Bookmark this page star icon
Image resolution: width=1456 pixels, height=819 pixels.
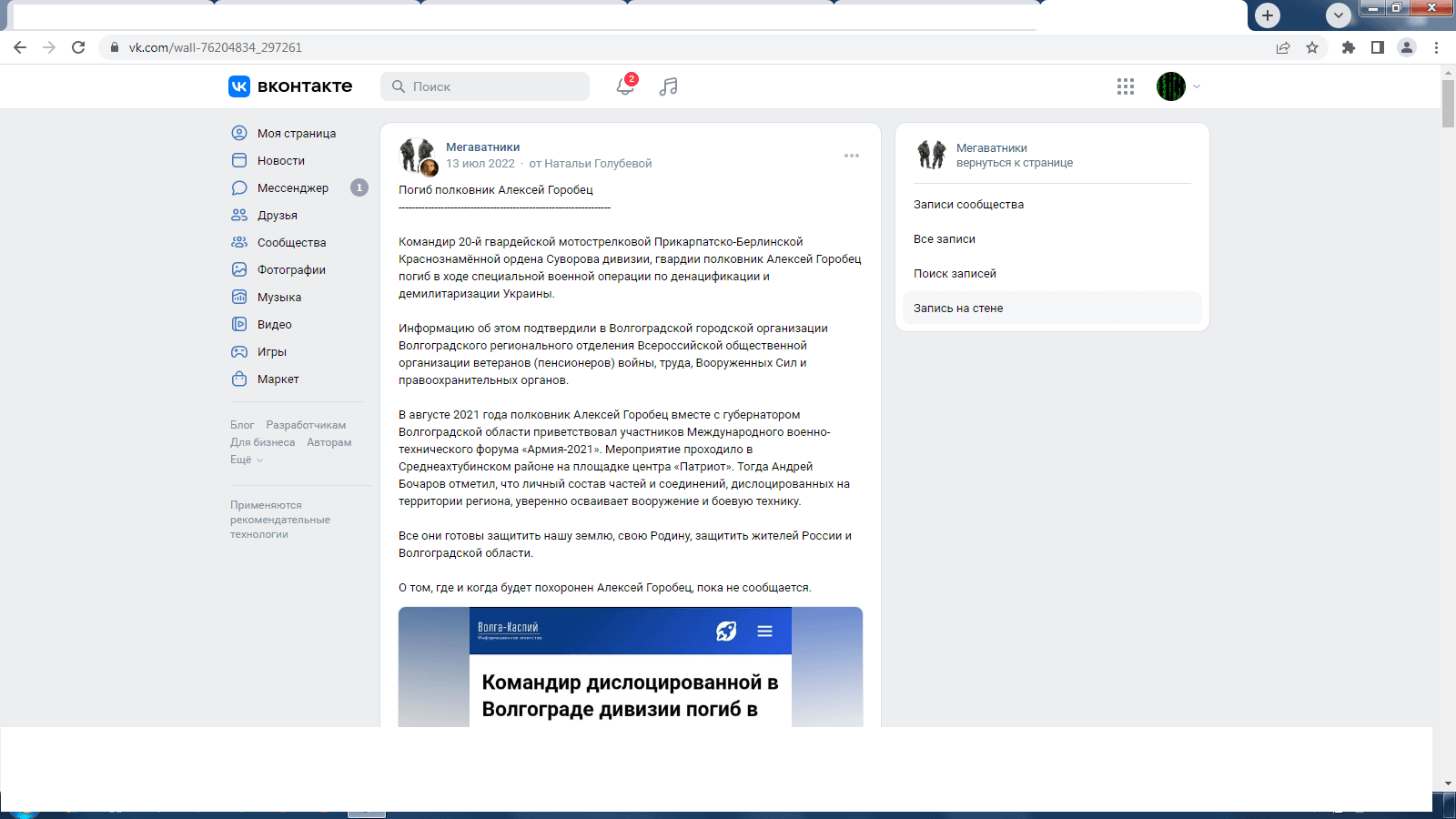[1312, 47]
